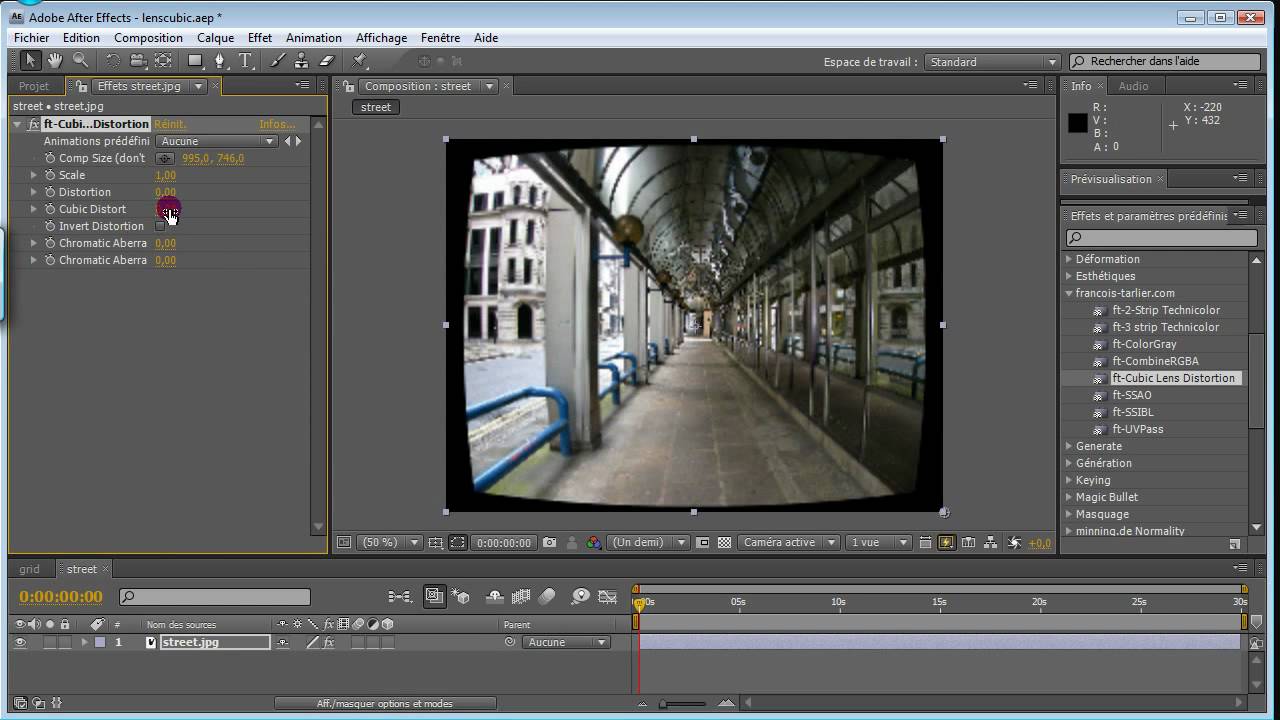Select the Hand tool
The width and height of the screenshot is (1280, 720).
tap(55, 61)
